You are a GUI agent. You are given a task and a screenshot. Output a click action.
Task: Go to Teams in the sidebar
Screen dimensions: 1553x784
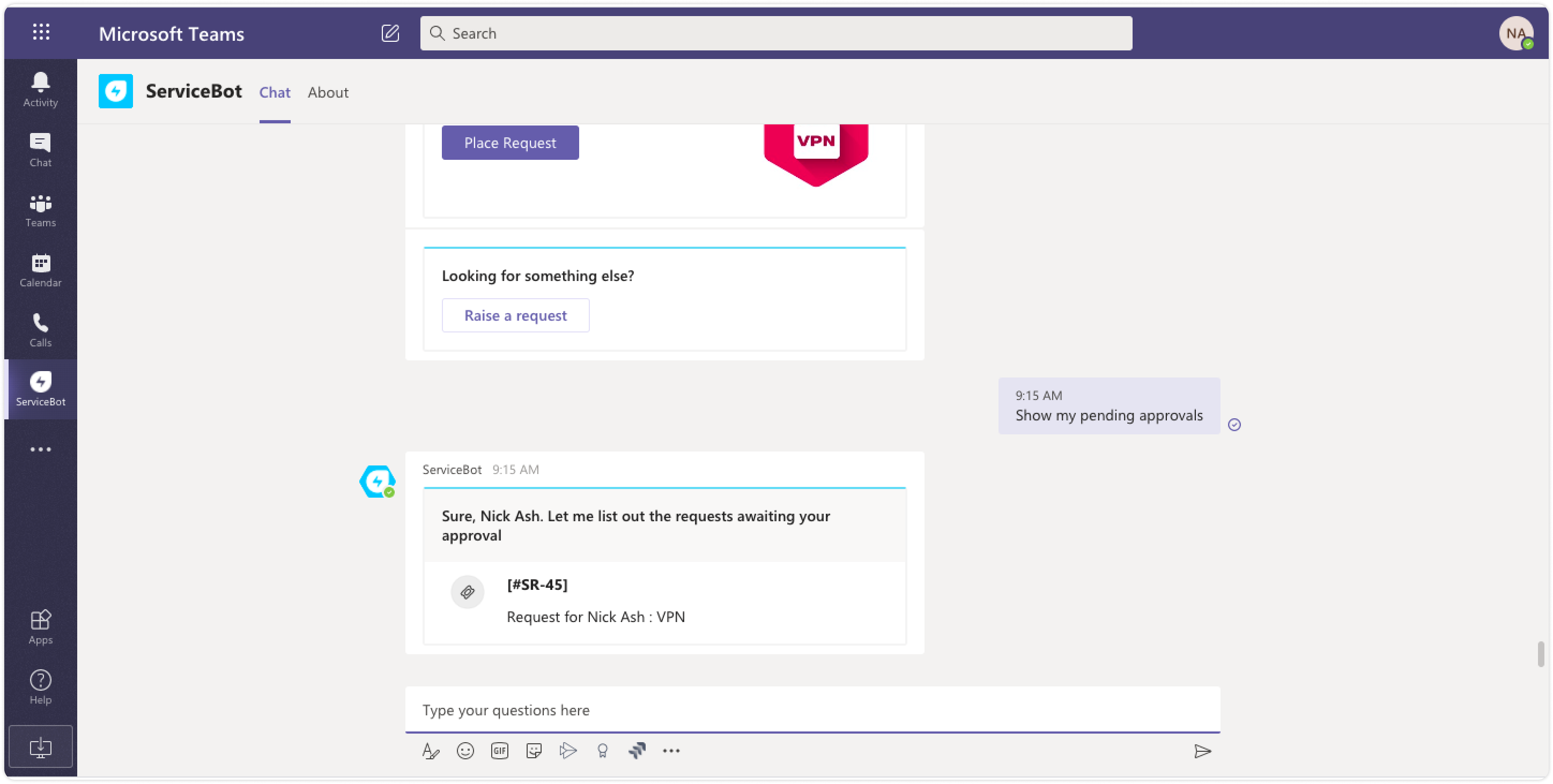pyautogui.click(x=40, y=210)
